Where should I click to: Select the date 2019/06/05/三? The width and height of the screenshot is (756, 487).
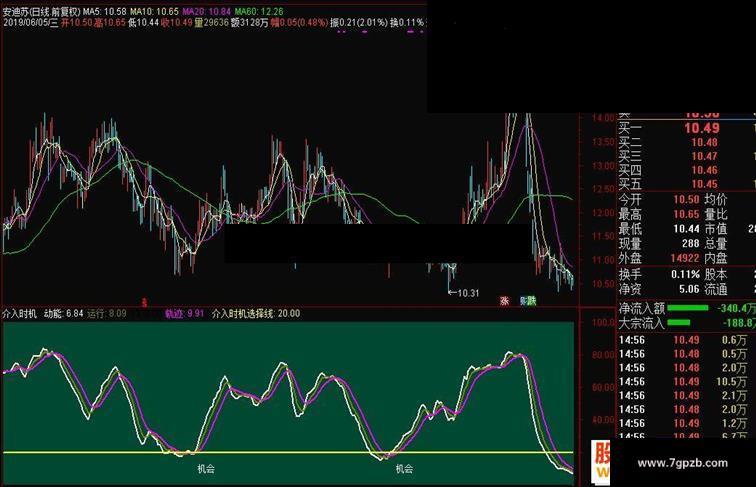pyautogui.click(x=31, y=23)
